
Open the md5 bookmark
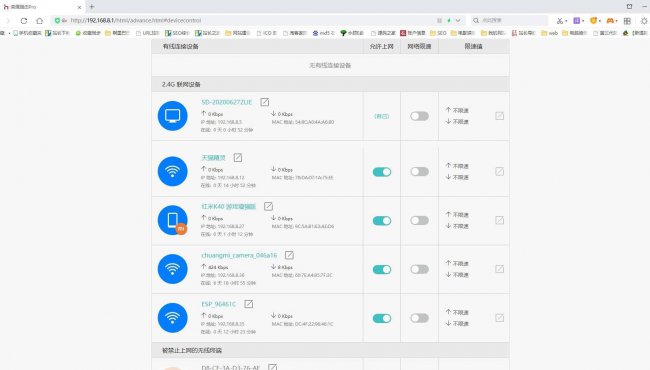click(x=323, y=33)
